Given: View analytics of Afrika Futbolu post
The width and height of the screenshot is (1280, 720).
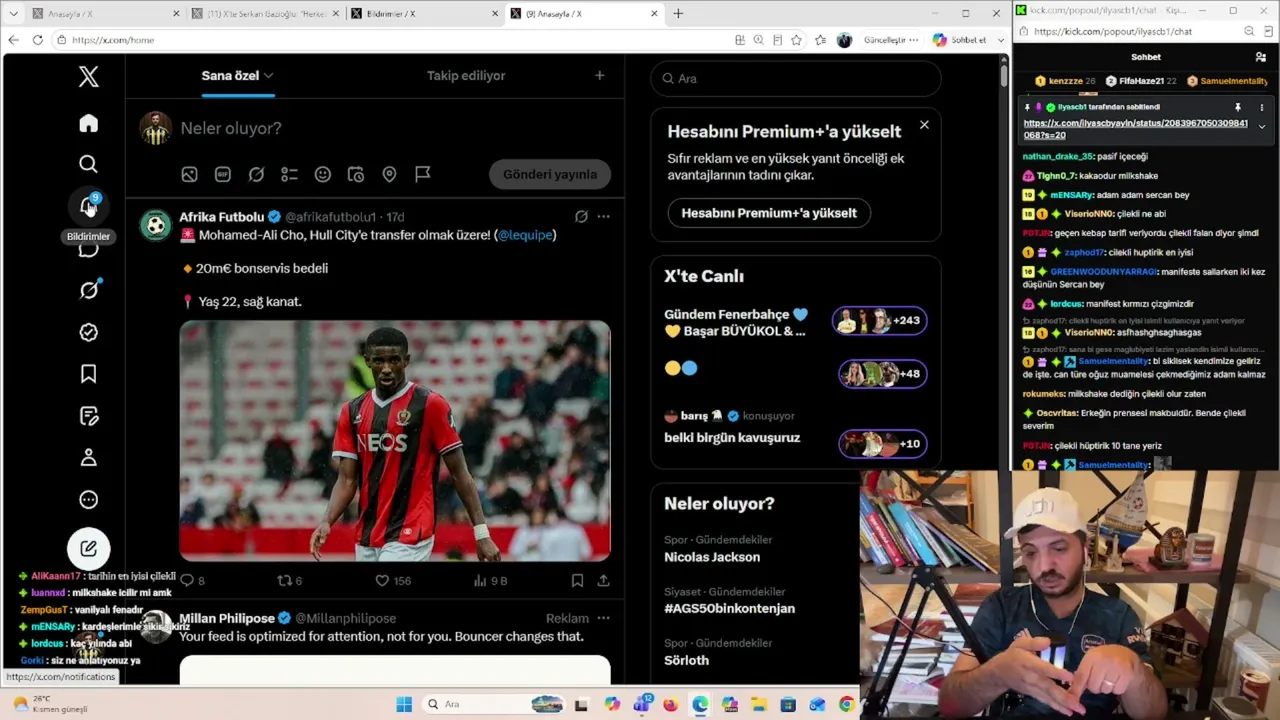Looking at the screenshot, I should coord(490,580).
